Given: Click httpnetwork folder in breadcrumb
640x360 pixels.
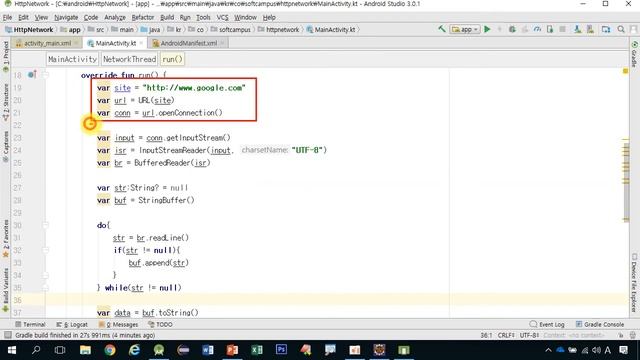Looking at the screenshot, I should coord(279,30).
